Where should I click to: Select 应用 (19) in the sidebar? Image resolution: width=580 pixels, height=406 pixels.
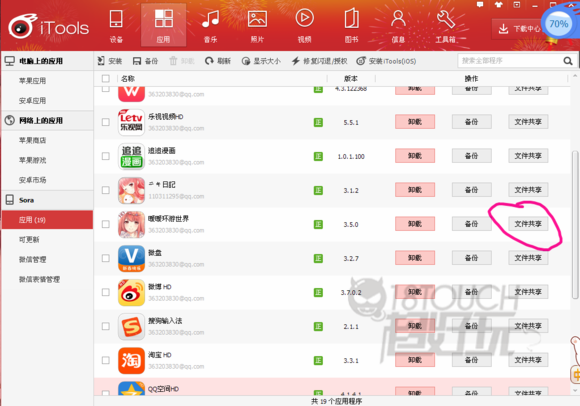[47, 220]
